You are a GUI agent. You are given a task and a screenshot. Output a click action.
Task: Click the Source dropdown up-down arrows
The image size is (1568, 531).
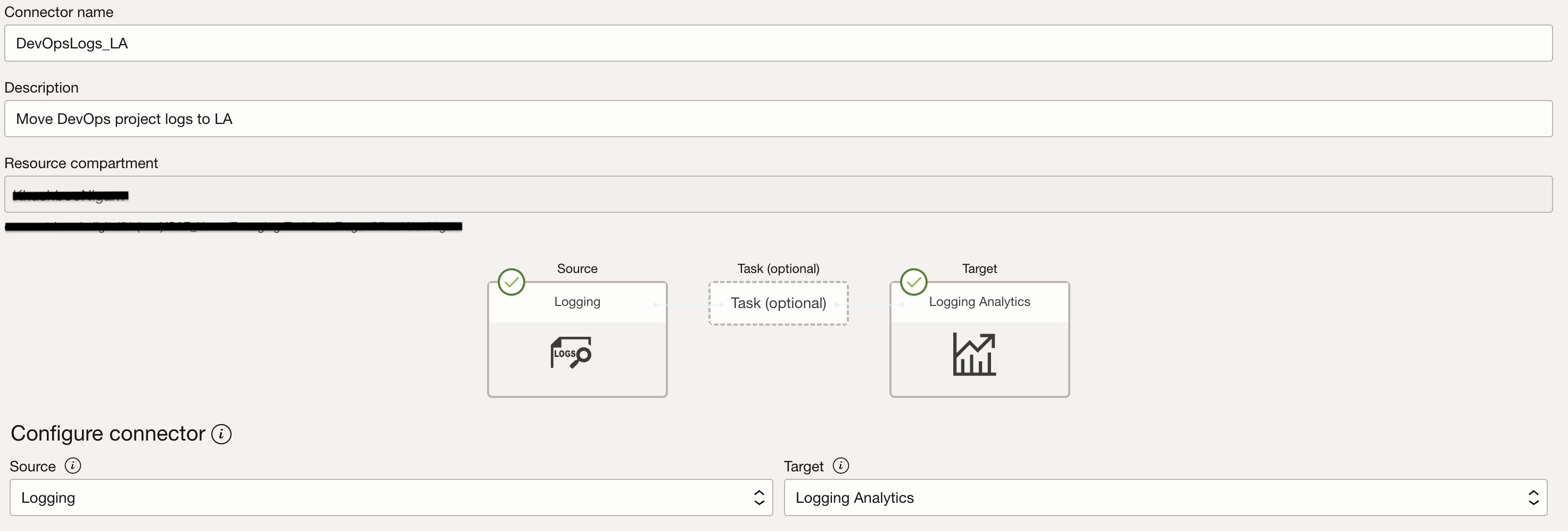click(x=759, y=497)
